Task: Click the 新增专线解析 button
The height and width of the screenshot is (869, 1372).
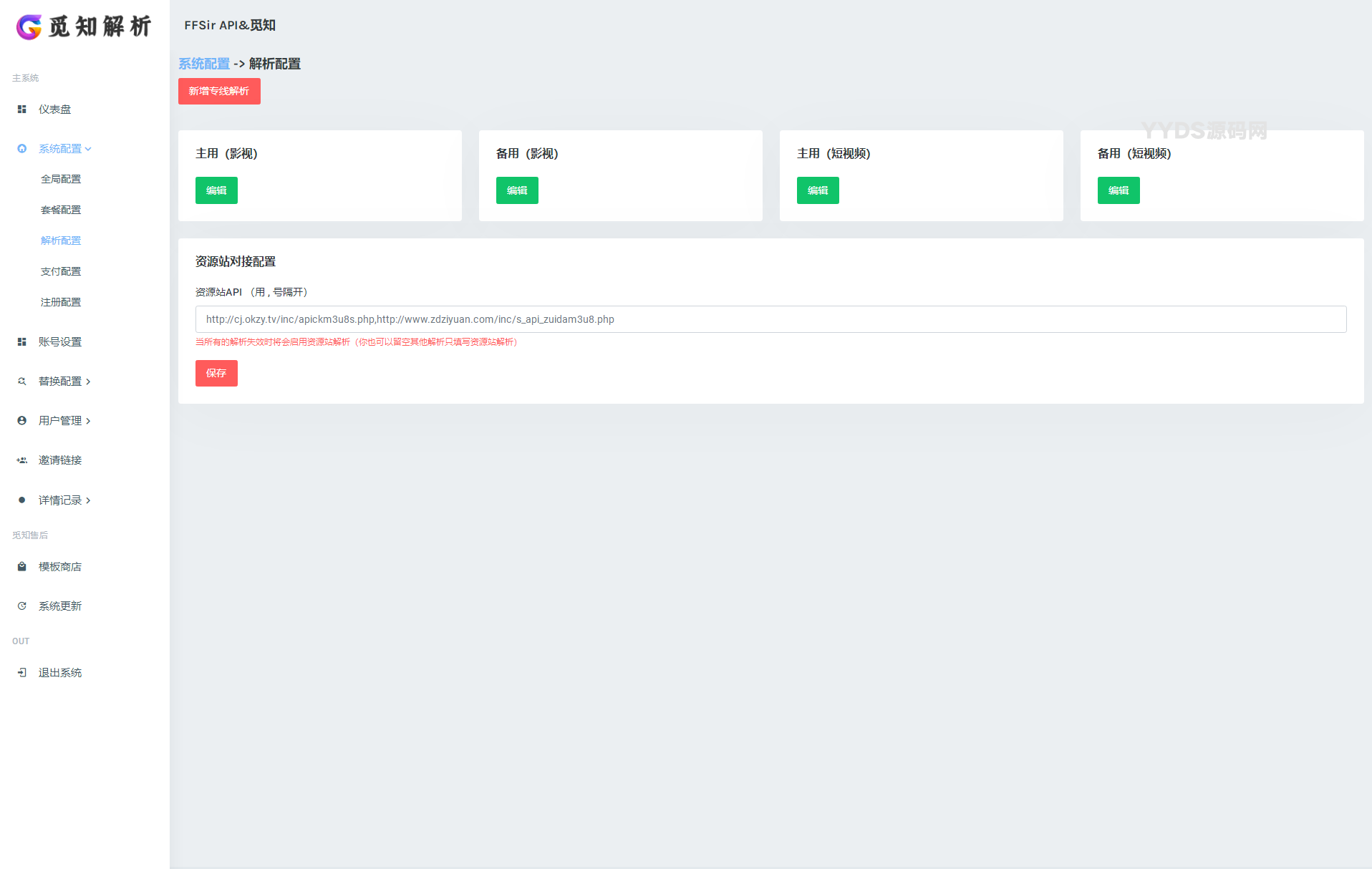Action: coord(219,92)
